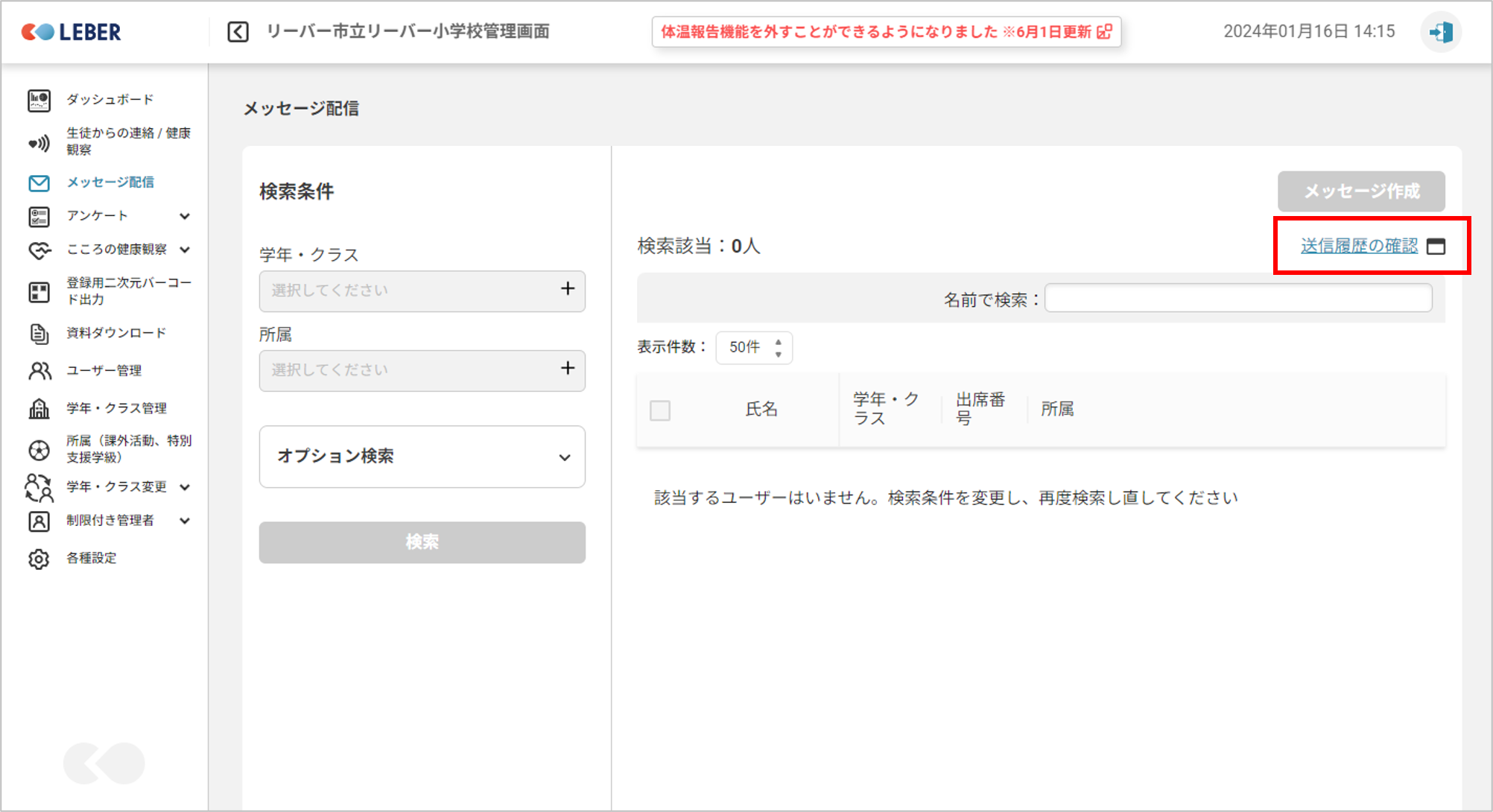This screenshot has height=812, width=1493.
Task: Click the user management people icon
Action: pyautogui.click(x=39, y=371)
